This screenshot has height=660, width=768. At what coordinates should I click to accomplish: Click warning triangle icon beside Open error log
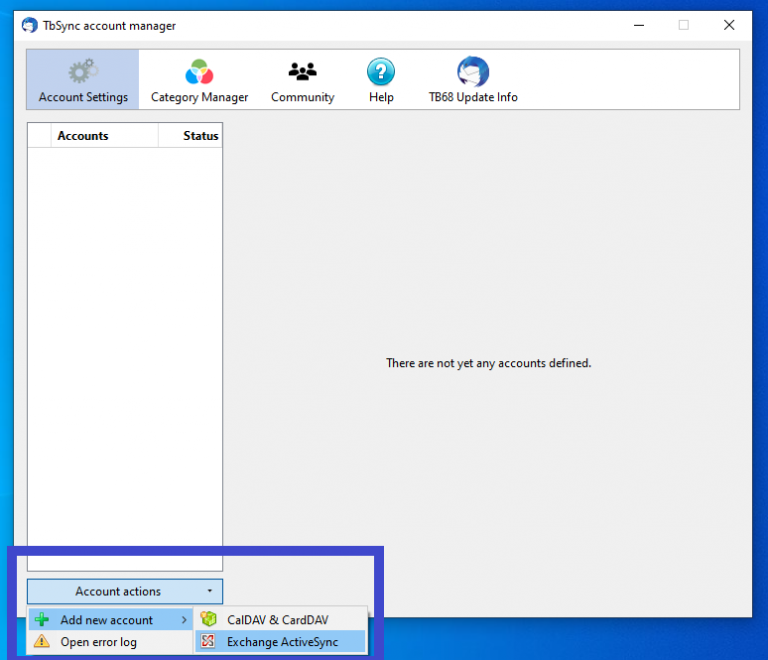42,642
